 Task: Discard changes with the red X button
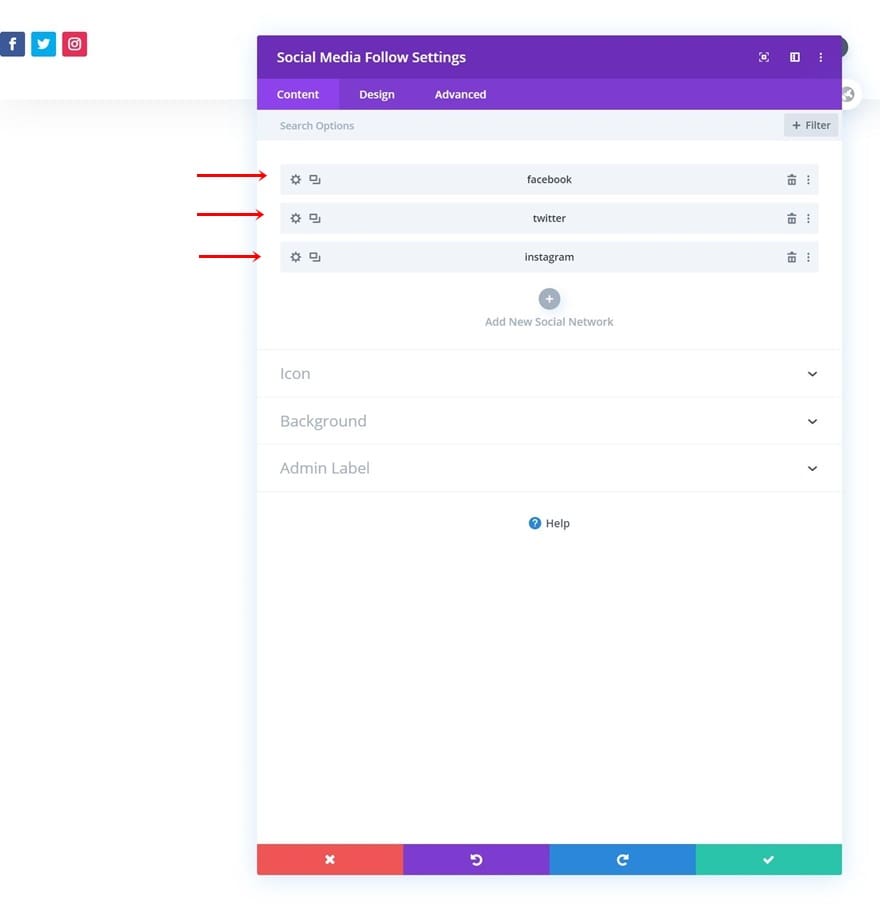330,859
